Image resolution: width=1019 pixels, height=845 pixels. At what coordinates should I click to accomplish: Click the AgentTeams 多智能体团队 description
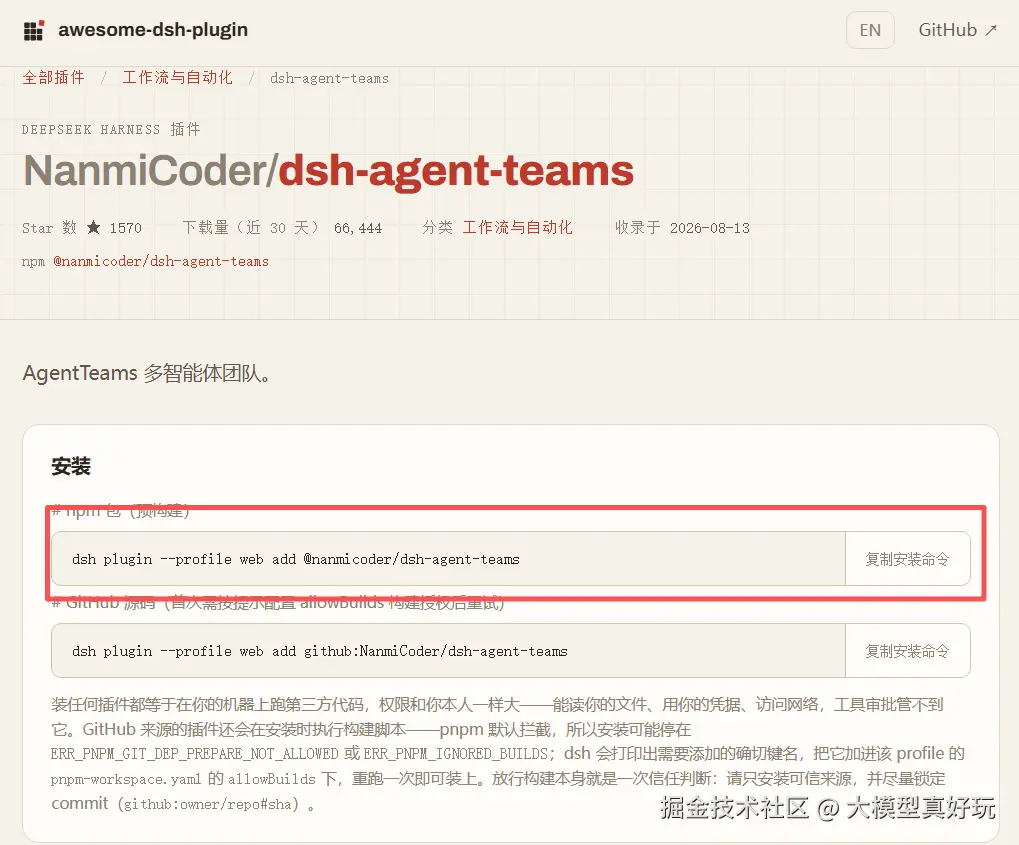pyautogui.click(x=147, y=374)
